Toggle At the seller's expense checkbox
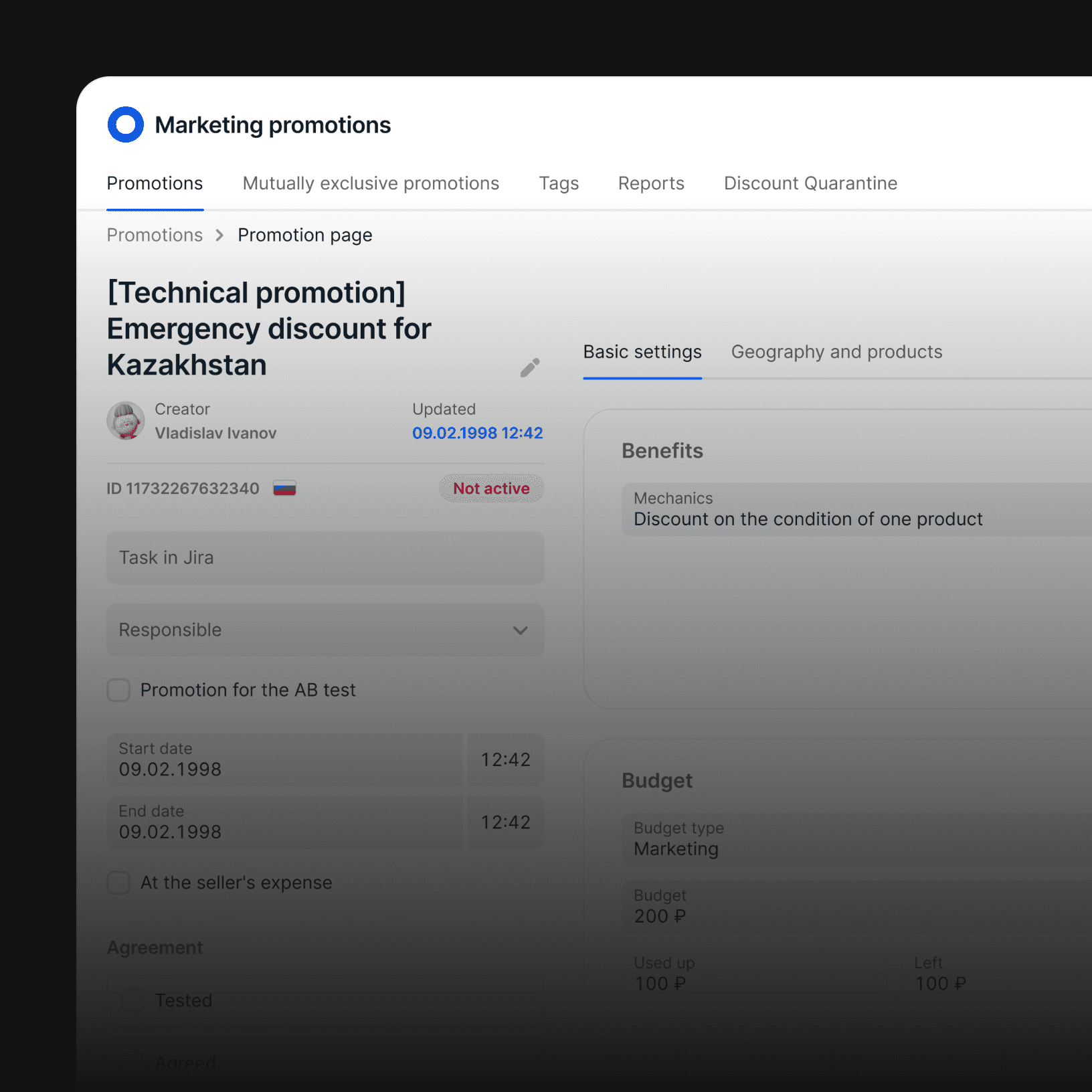1092x1092 pixels. coord(118,883)
